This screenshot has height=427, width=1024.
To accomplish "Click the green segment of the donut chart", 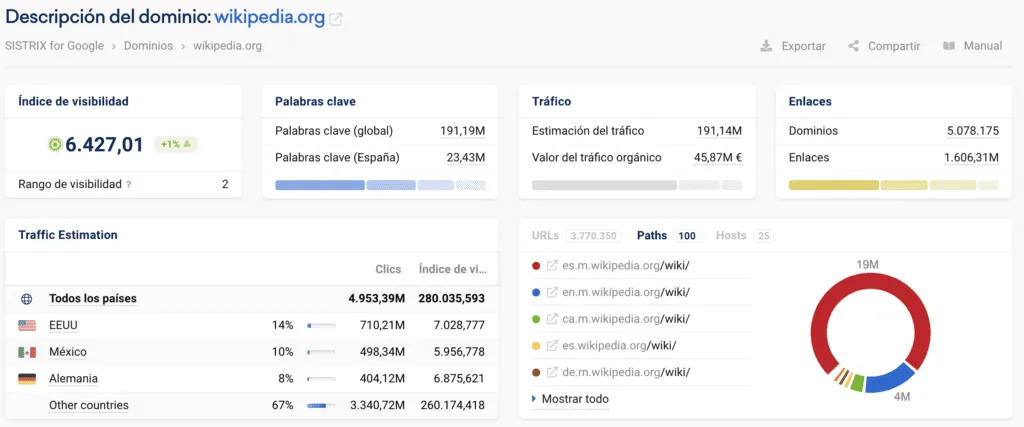I will point(857,383).
